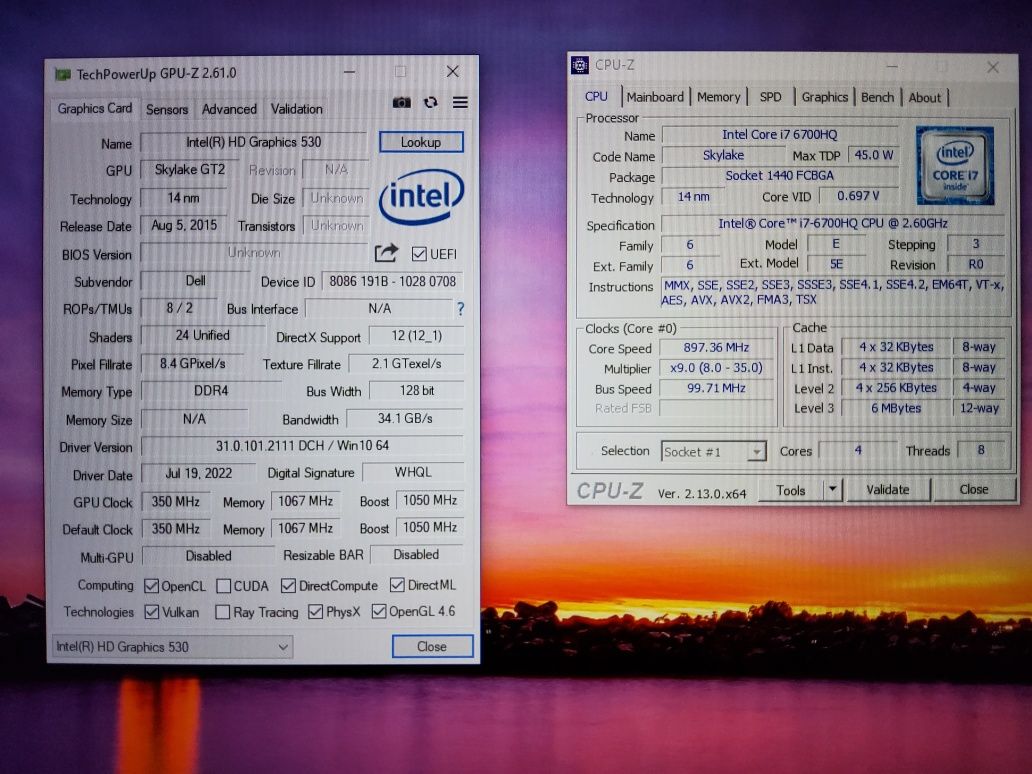Viewport: 1032px width, 774px height.
Task: Click the GPU-Z refresh icon
Action: 430,103
